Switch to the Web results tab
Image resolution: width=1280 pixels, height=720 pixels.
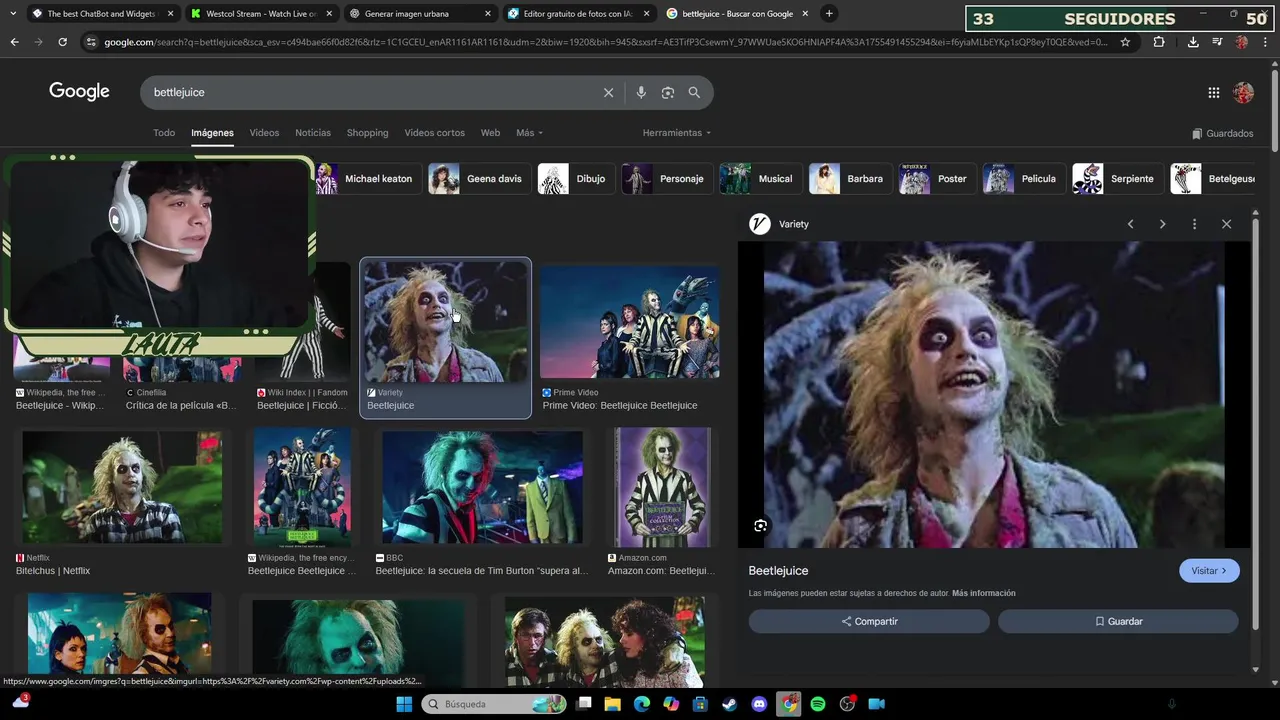pos(490,133)
